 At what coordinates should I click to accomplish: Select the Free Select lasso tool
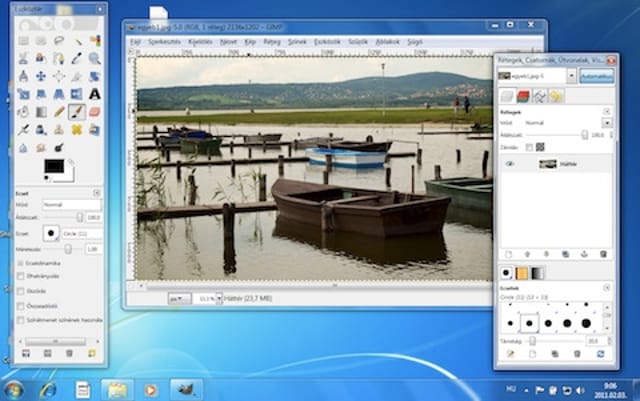click(x=59, y=40)
